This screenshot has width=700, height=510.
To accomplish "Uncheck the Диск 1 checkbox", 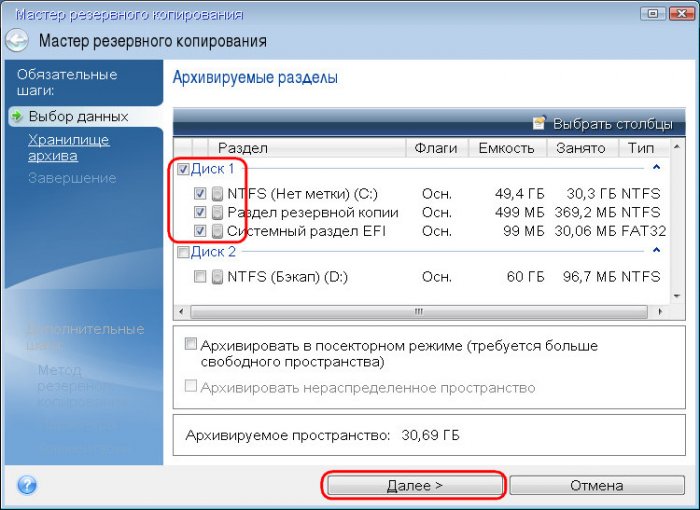I will click(x=183, y=169).
